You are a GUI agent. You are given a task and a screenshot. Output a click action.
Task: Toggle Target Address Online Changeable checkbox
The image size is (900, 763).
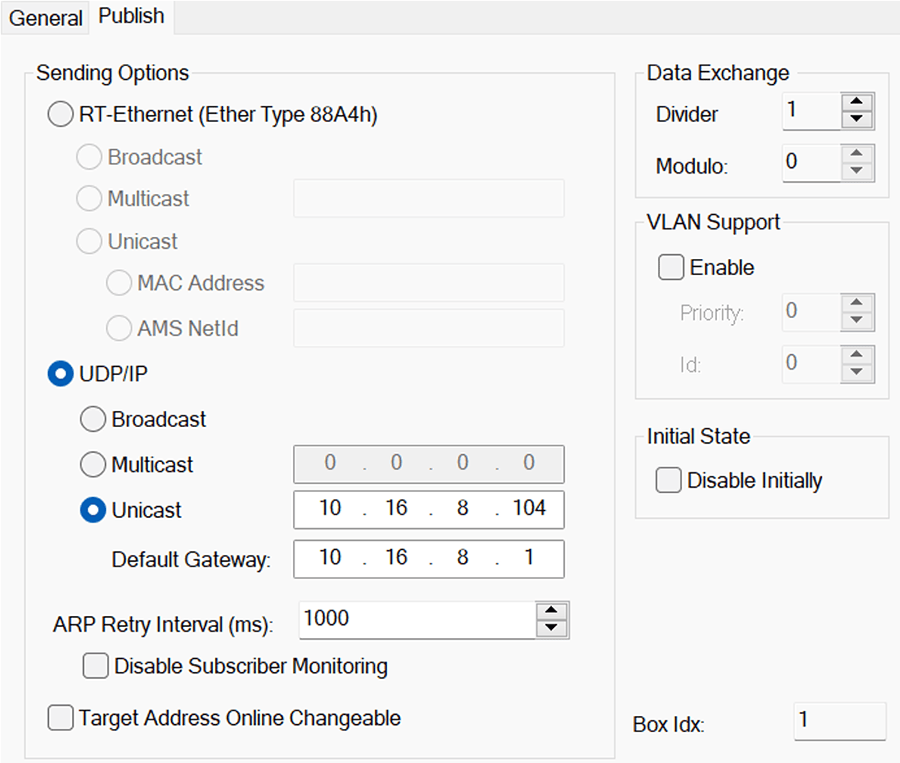[60, 718]
